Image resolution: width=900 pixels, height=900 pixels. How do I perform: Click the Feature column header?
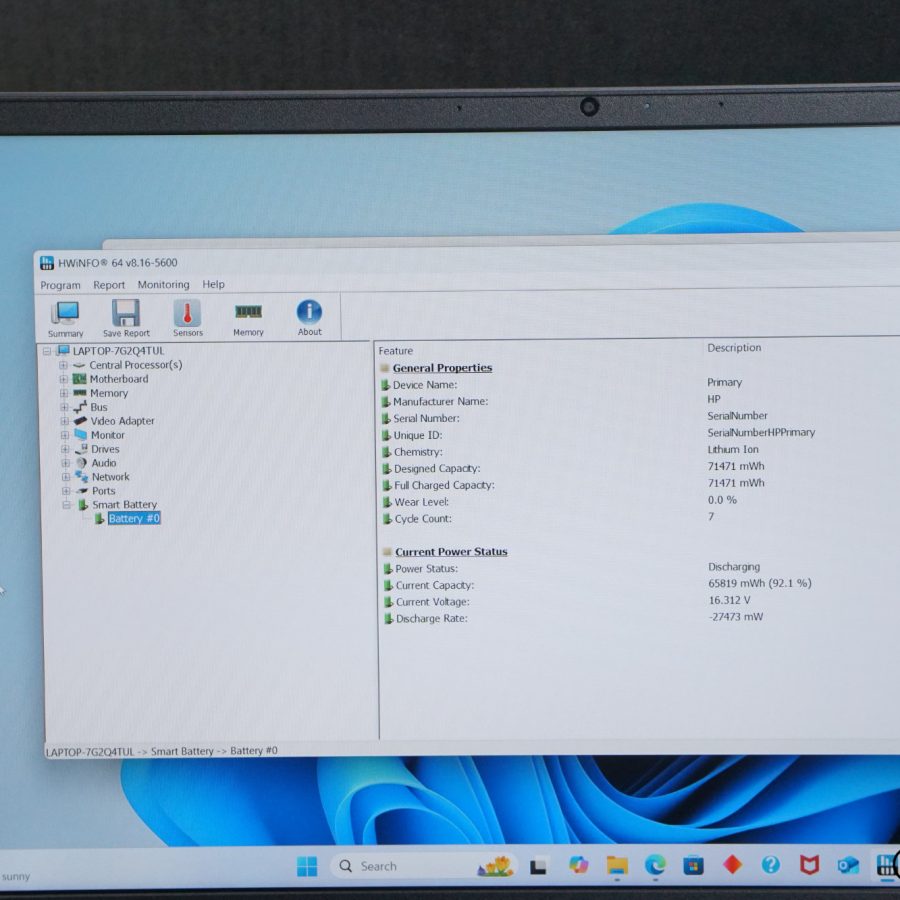coord(395,351)
